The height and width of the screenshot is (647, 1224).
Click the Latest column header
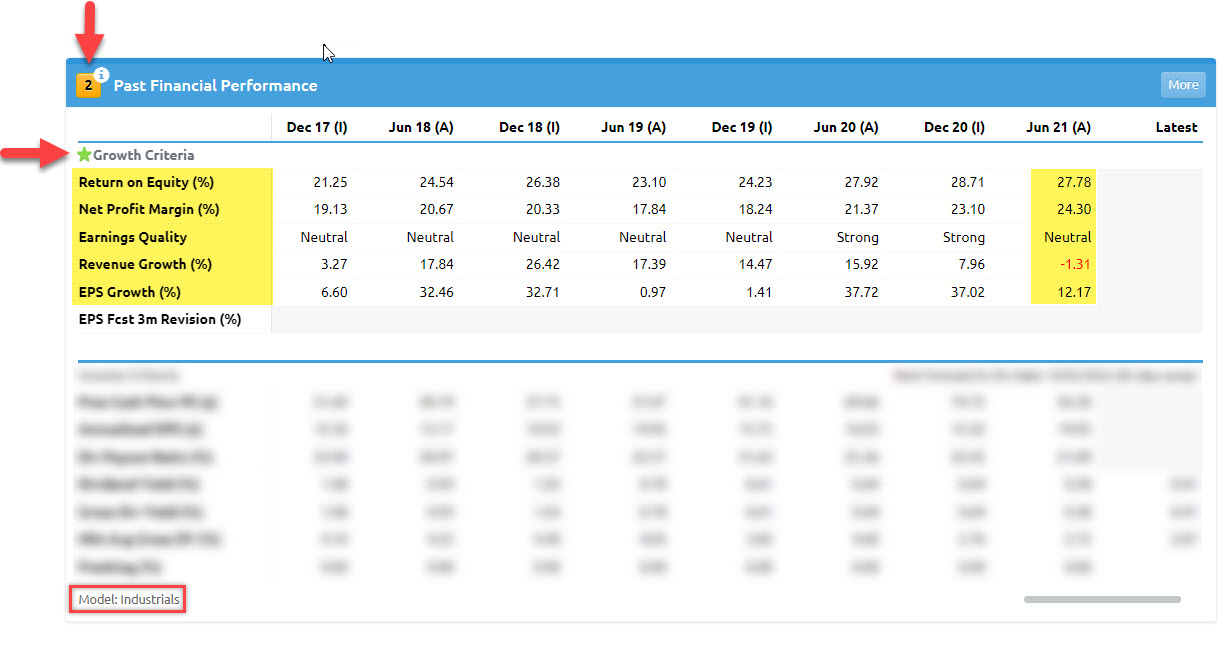(1175, 127)
